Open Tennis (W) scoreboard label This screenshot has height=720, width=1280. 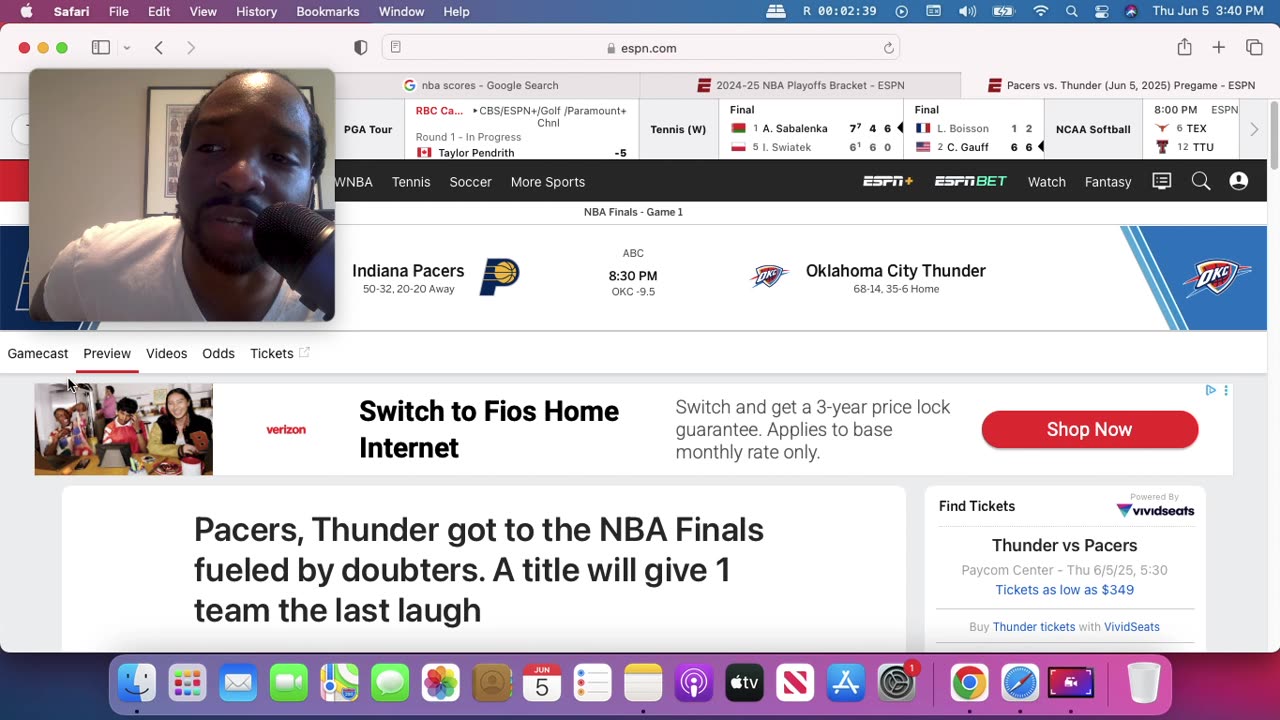tap(678, 129)
